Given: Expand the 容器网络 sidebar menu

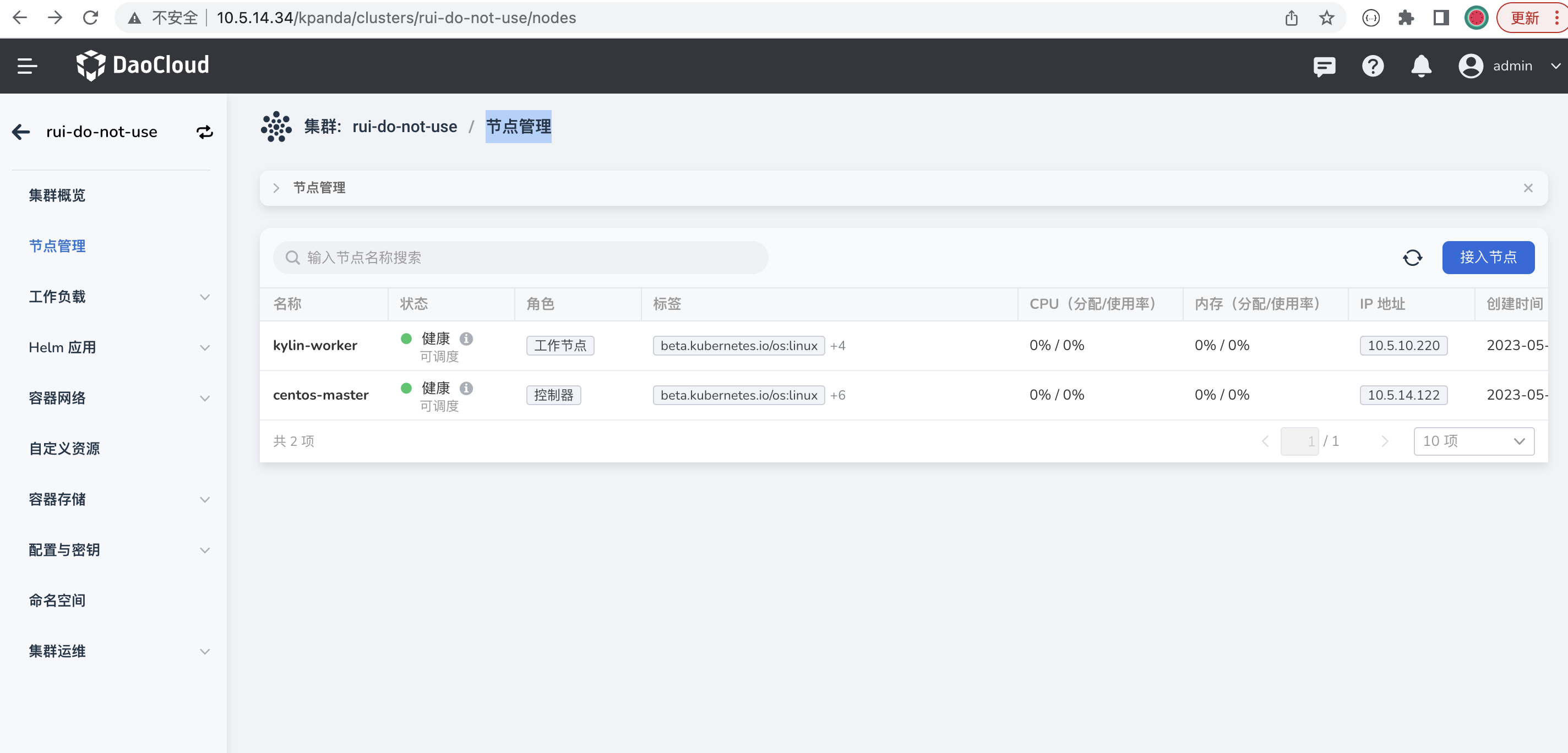Looking at the screenshot, I should click(x=119, y=397).
